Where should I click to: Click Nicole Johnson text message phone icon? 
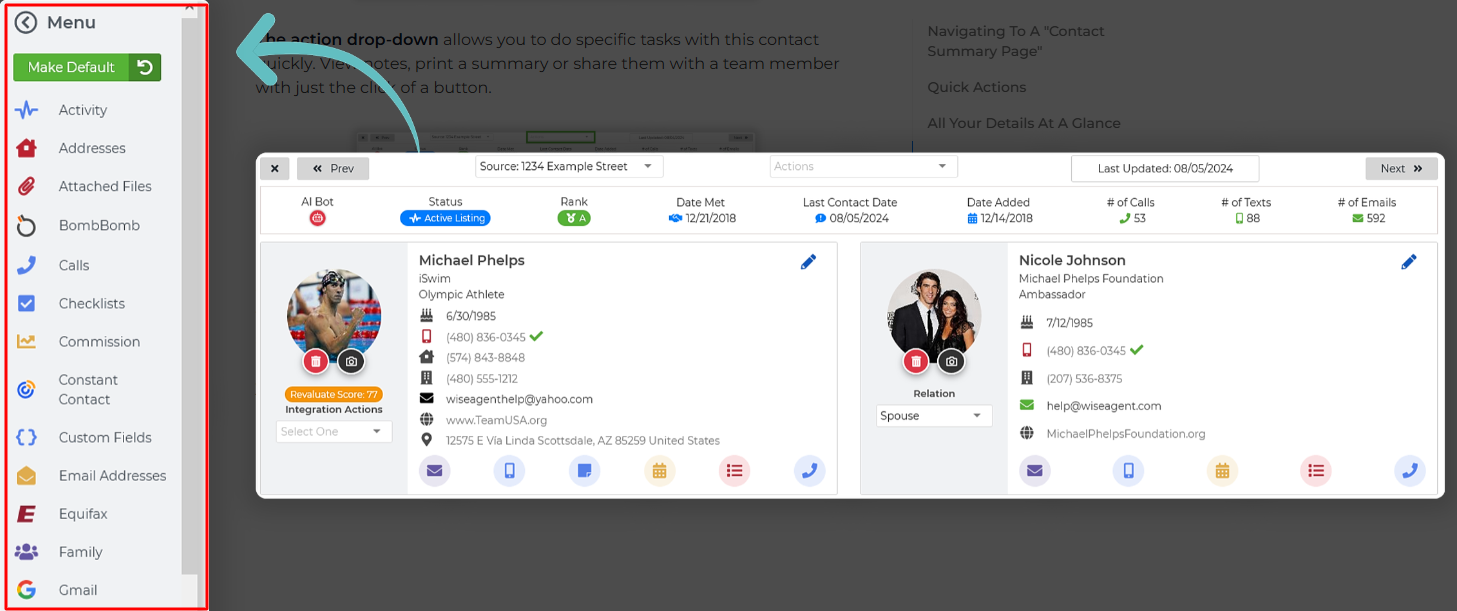click(1128, 471)
